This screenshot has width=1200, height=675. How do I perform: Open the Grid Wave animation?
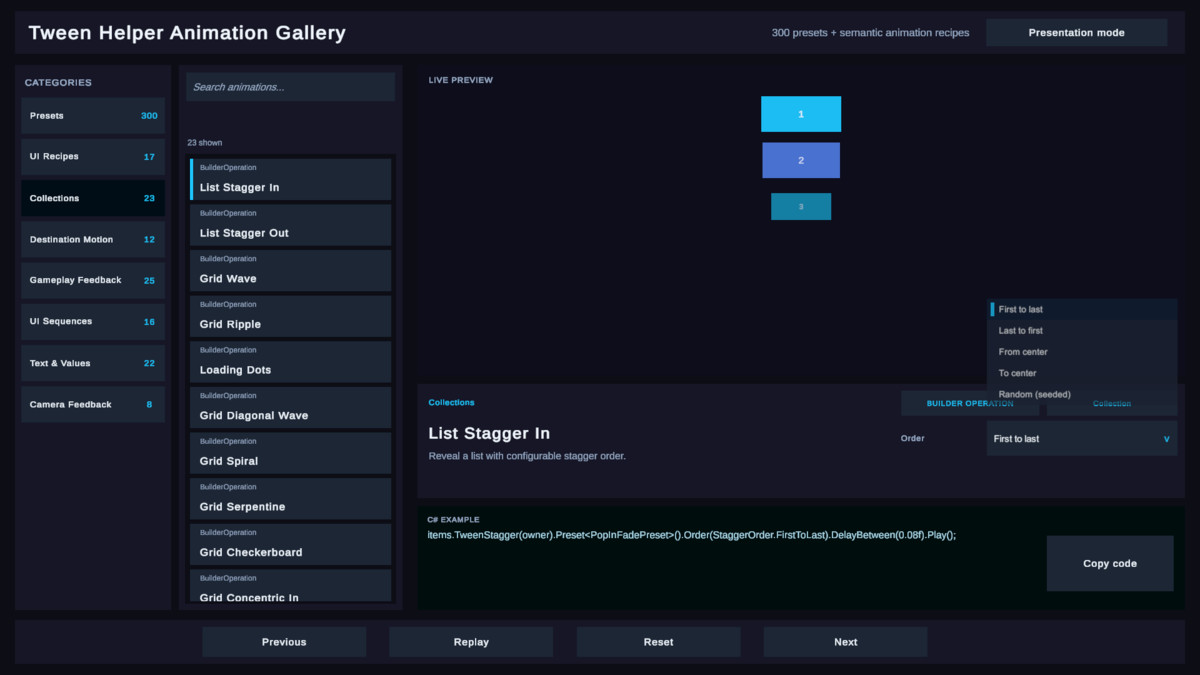coord(291,271)
